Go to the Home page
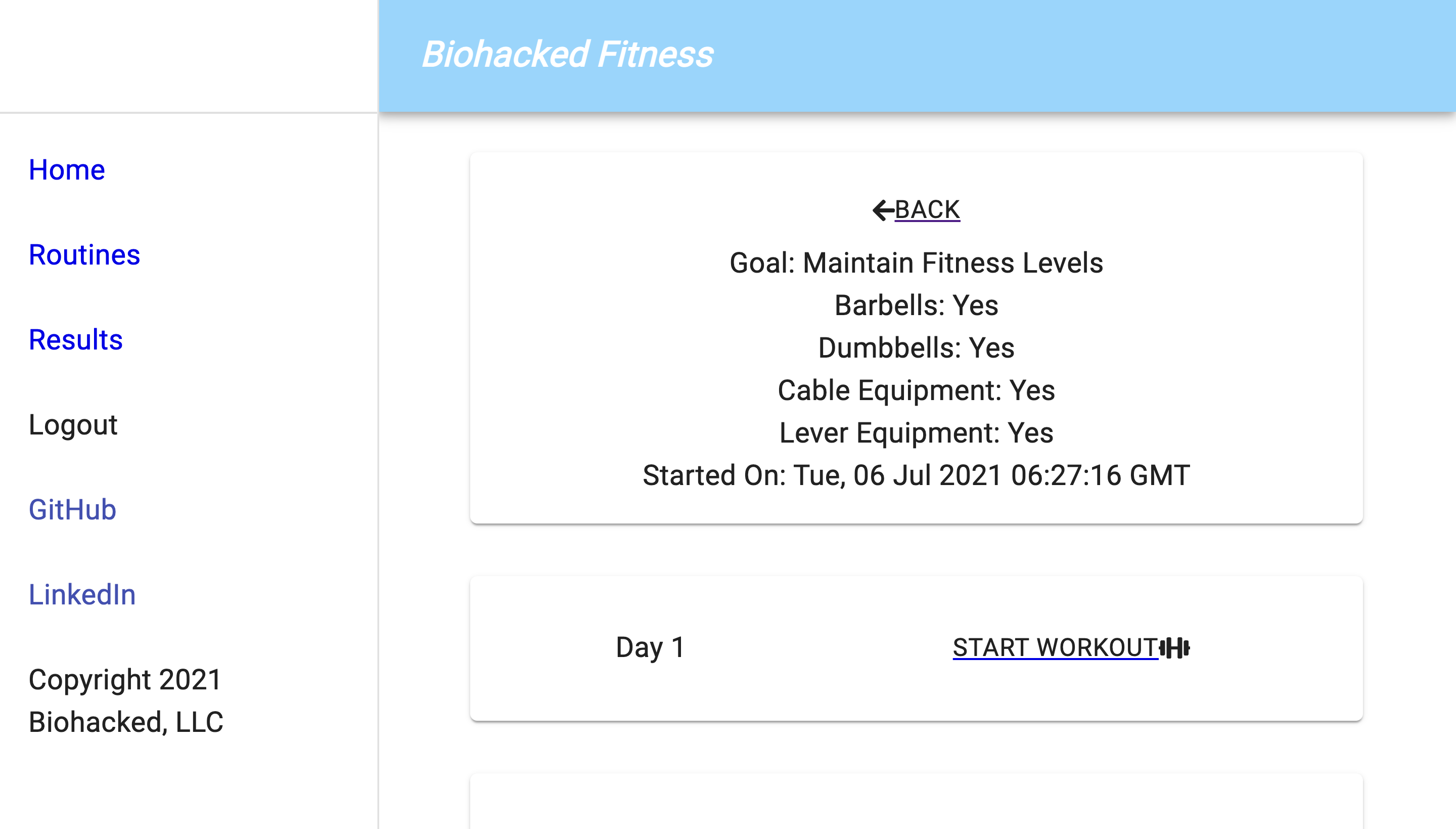 (67, 169)
